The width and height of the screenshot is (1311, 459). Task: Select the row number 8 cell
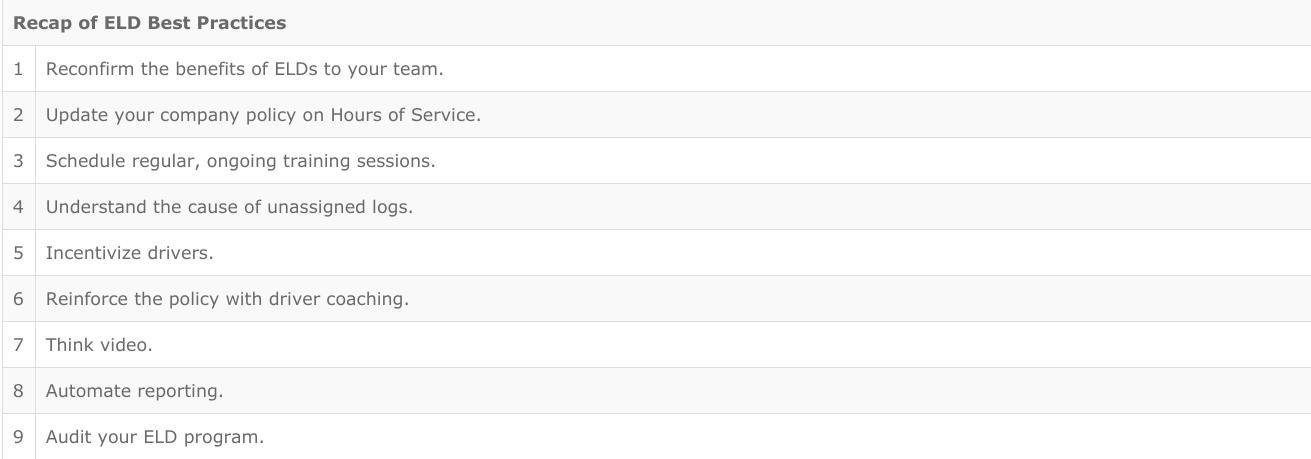point(18,391)
